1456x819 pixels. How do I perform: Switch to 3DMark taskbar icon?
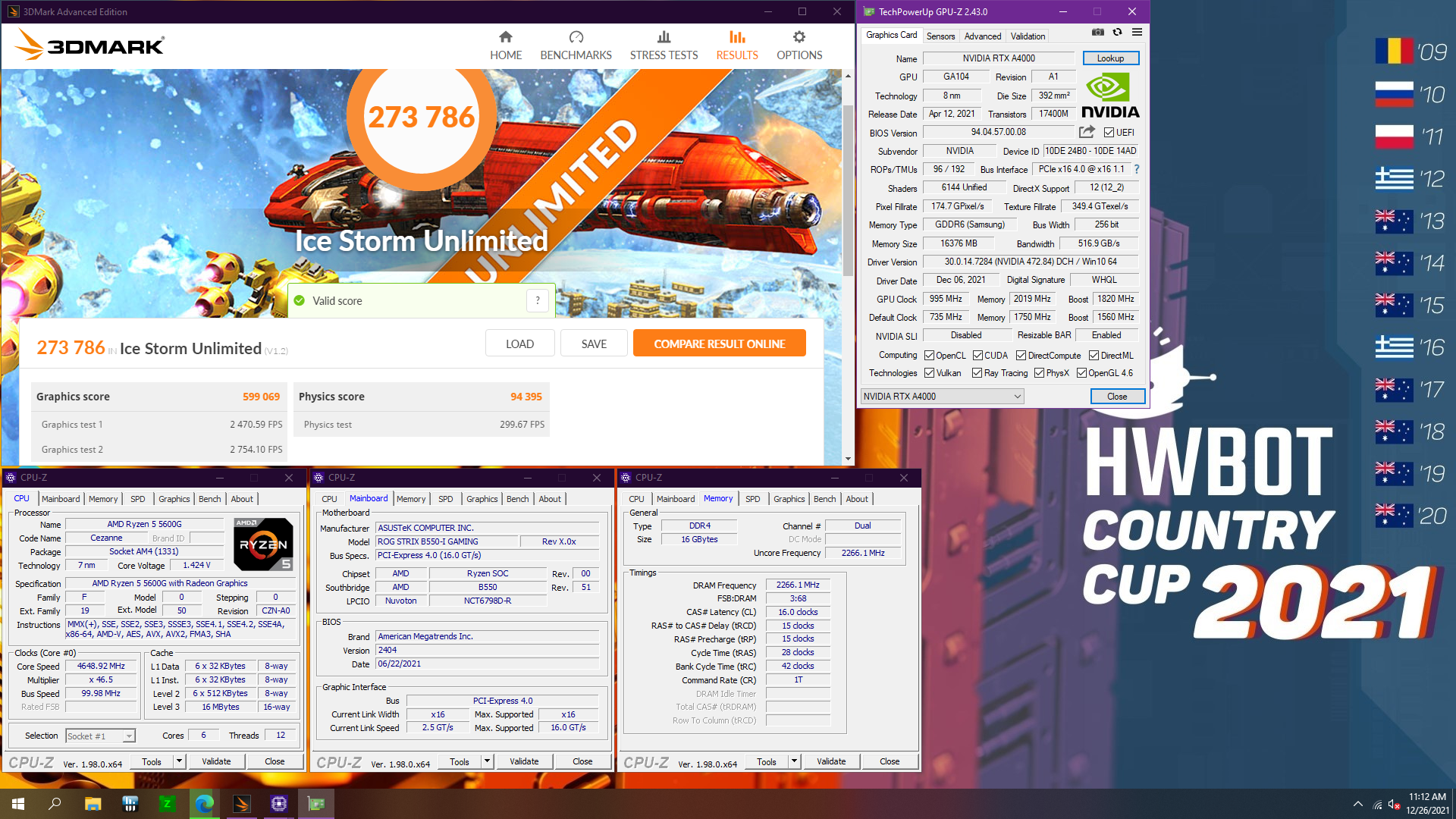(242, 804)
